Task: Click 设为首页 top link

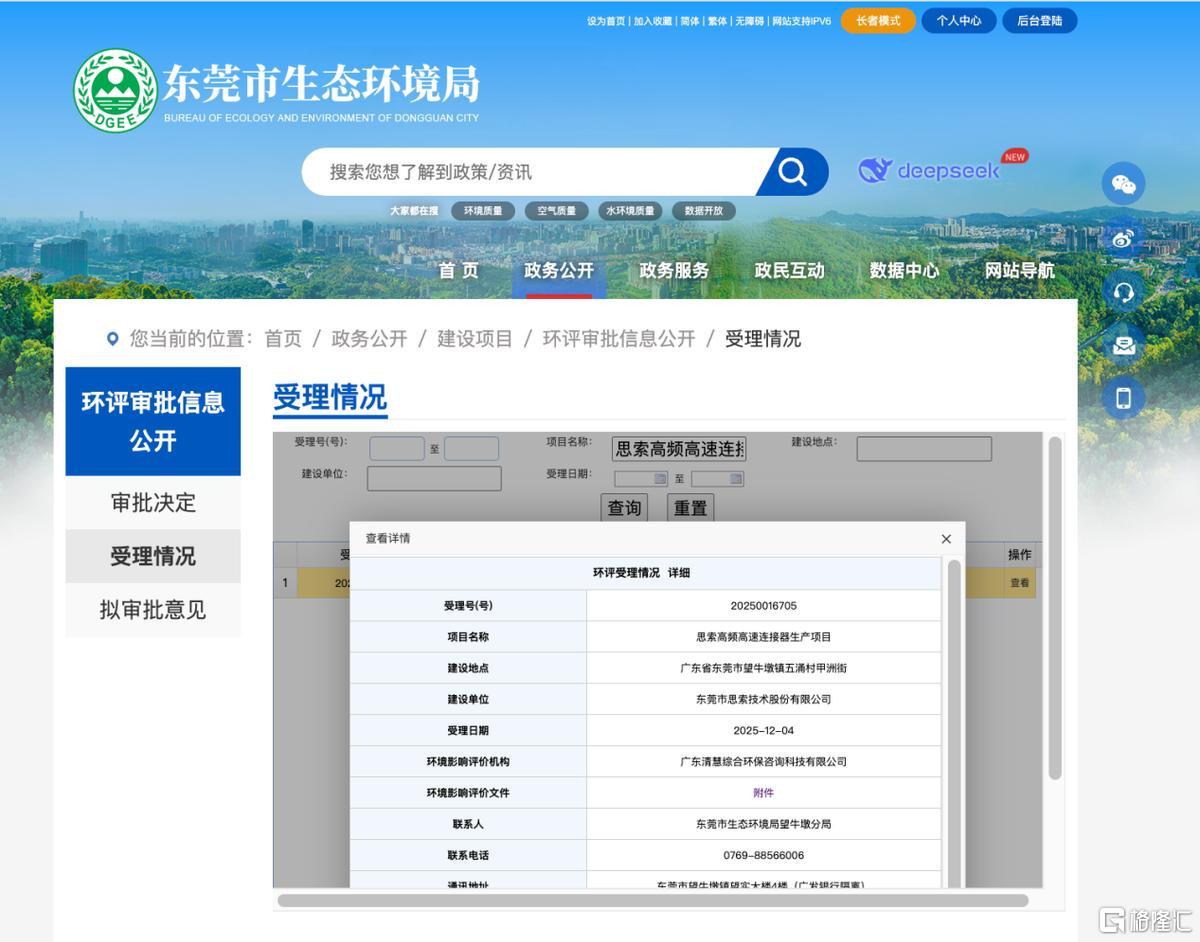Action: click(x=606, y=21)
